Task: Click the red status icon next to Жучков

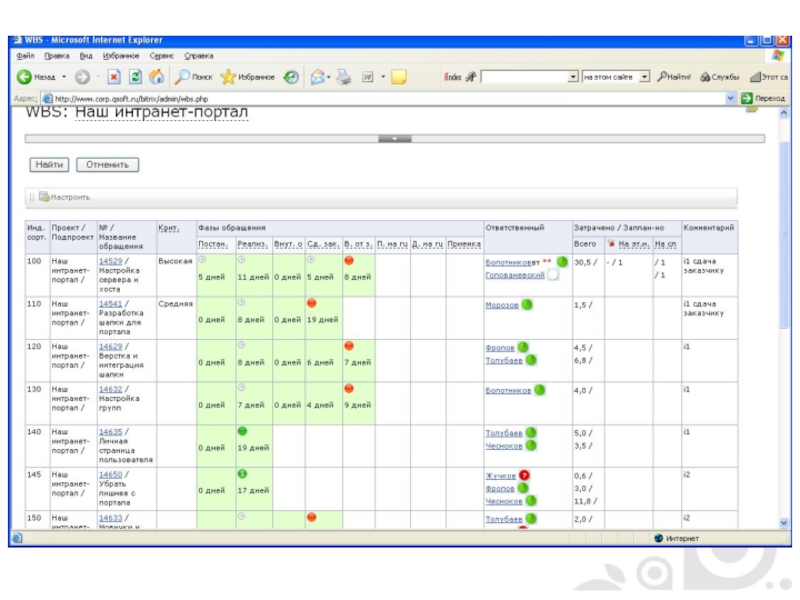Action: tap(525, 476)
